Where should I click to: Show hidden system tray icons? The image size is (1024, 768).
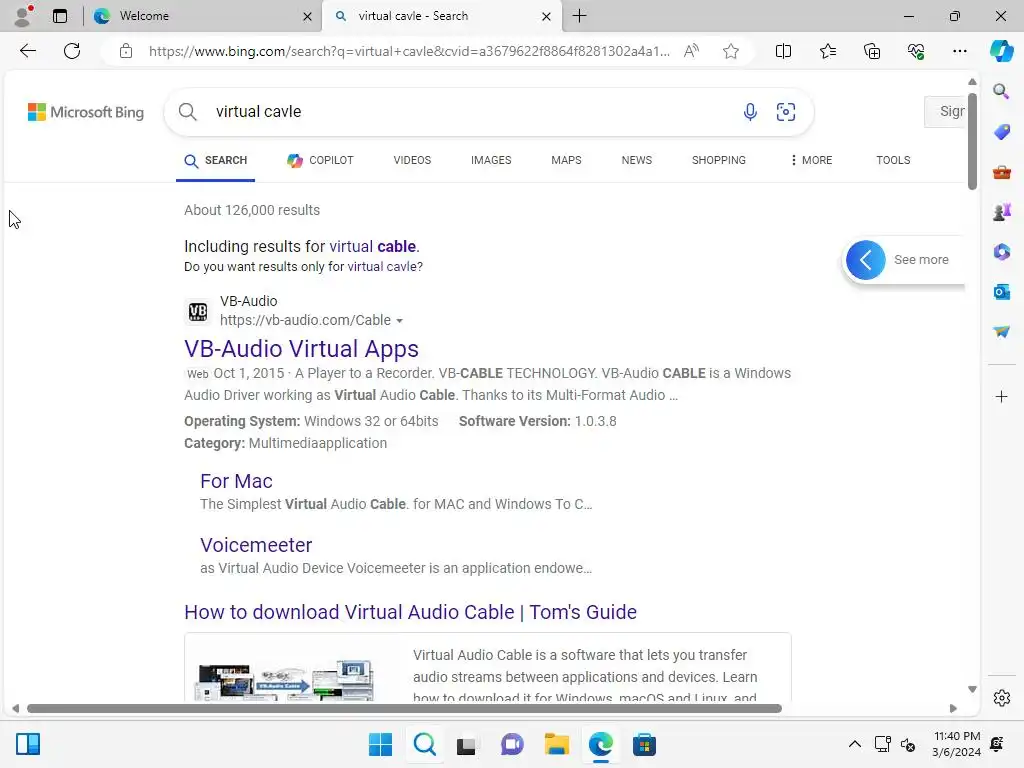pos(854,744)
